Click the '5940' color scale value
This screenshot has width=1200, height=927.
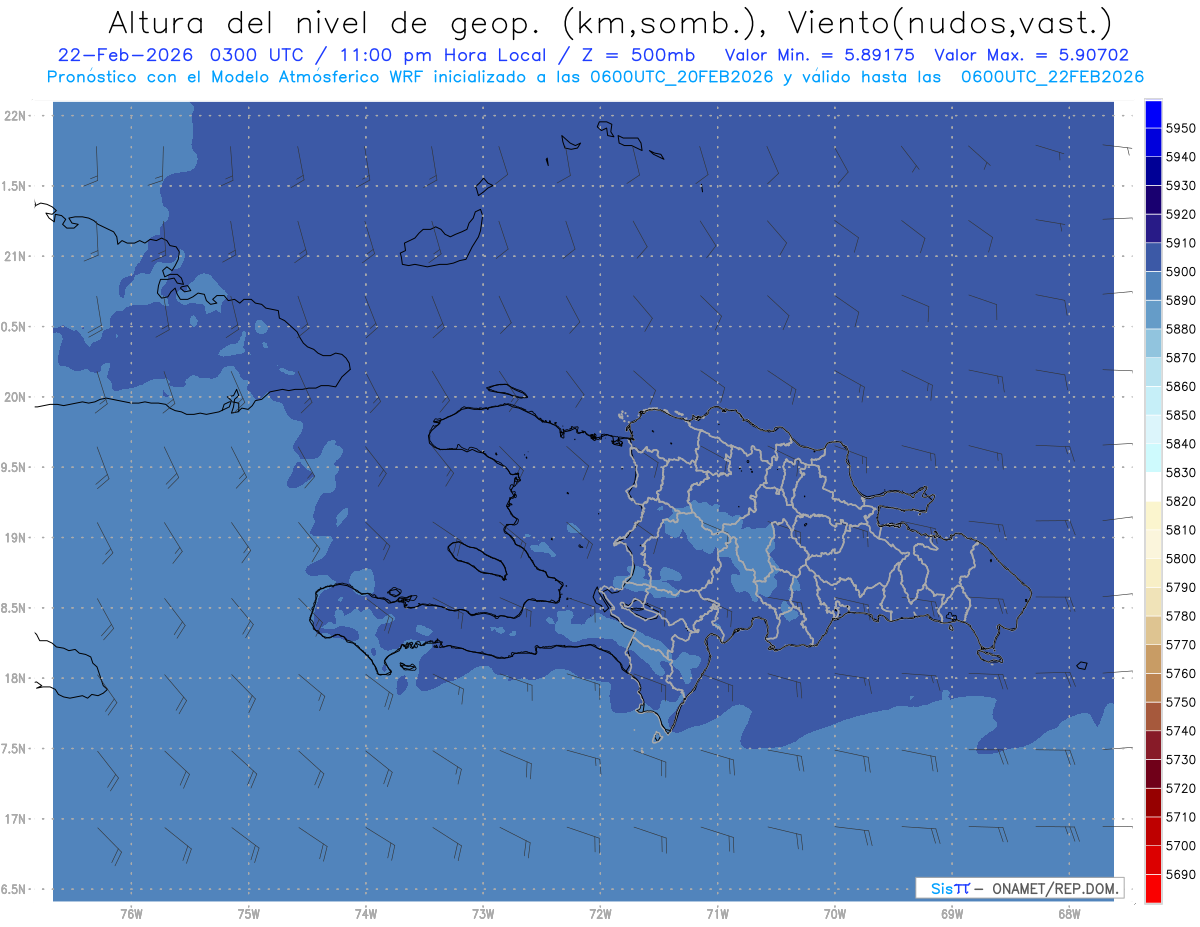pos(1180,157)
